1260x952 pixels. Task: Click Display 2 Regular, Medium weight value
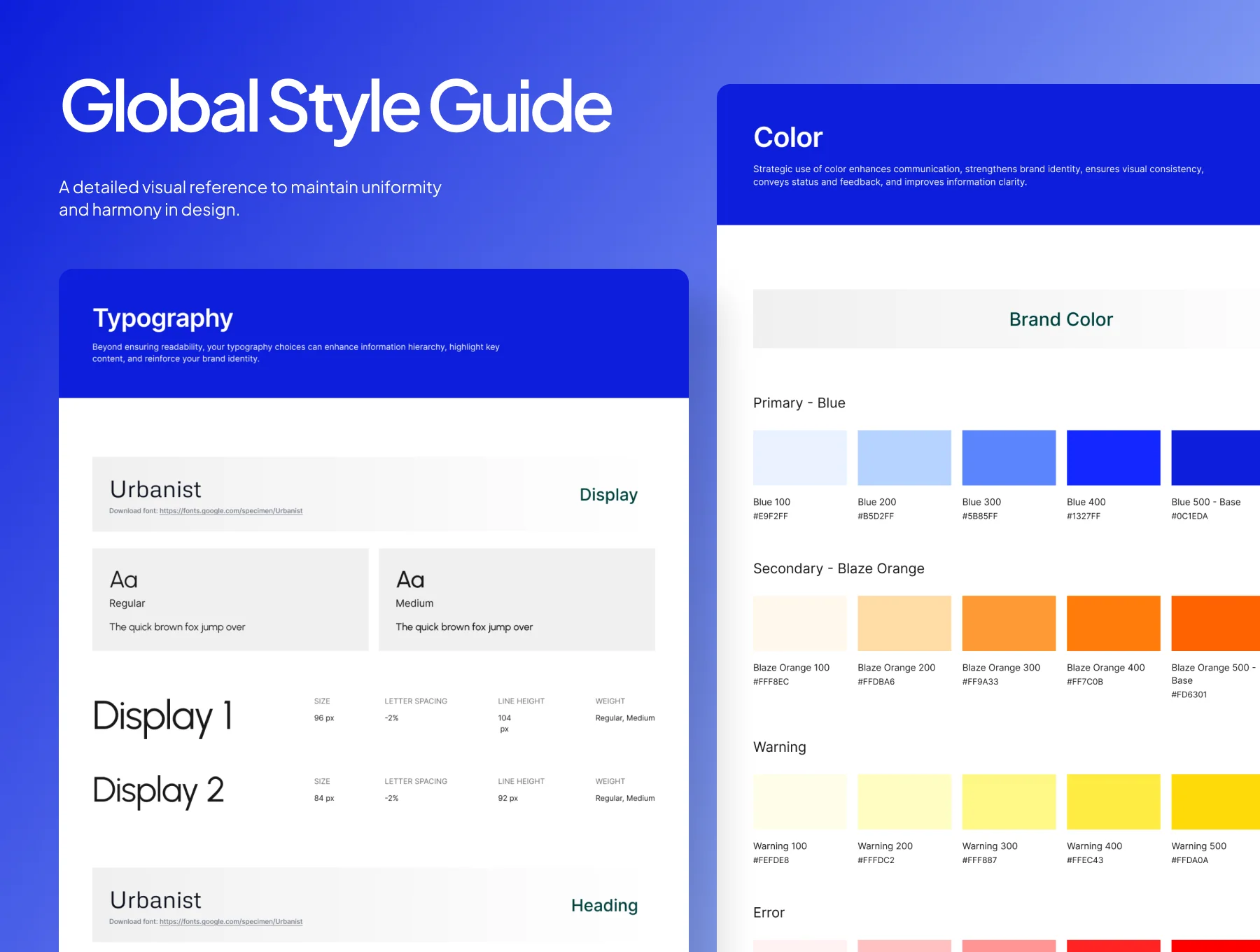[625, 799]
